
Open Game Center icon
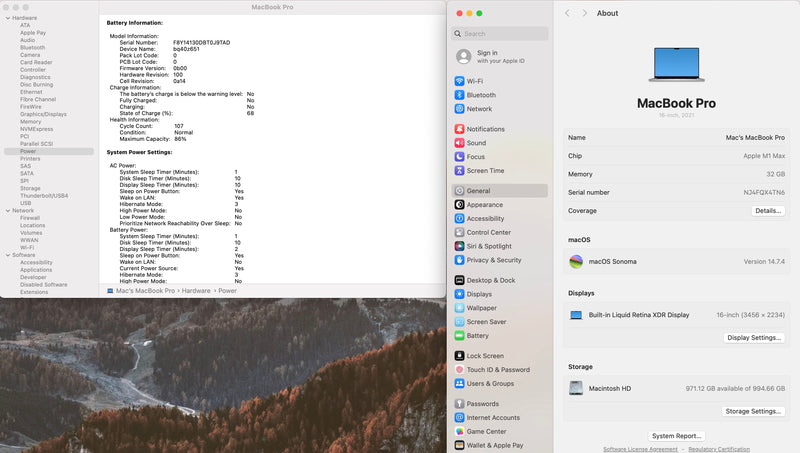point(459,431)
